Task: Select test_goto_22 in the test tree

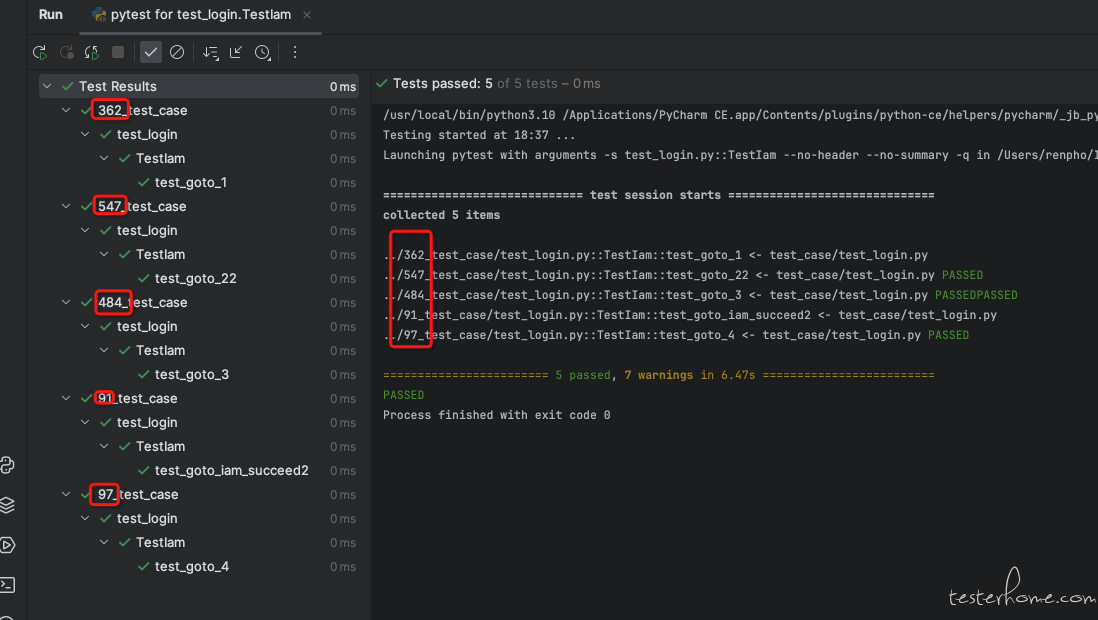Action: 195,278
